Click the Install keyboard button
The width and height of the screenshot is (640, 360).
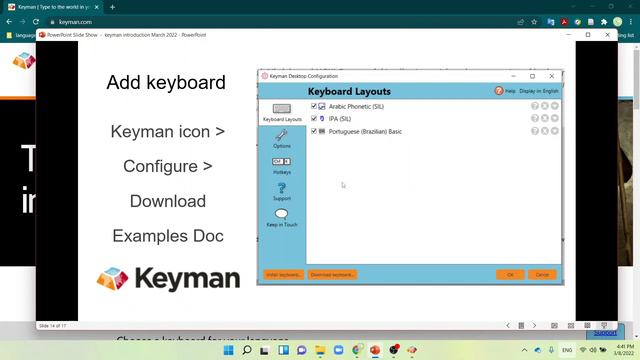tap(283, 275)
